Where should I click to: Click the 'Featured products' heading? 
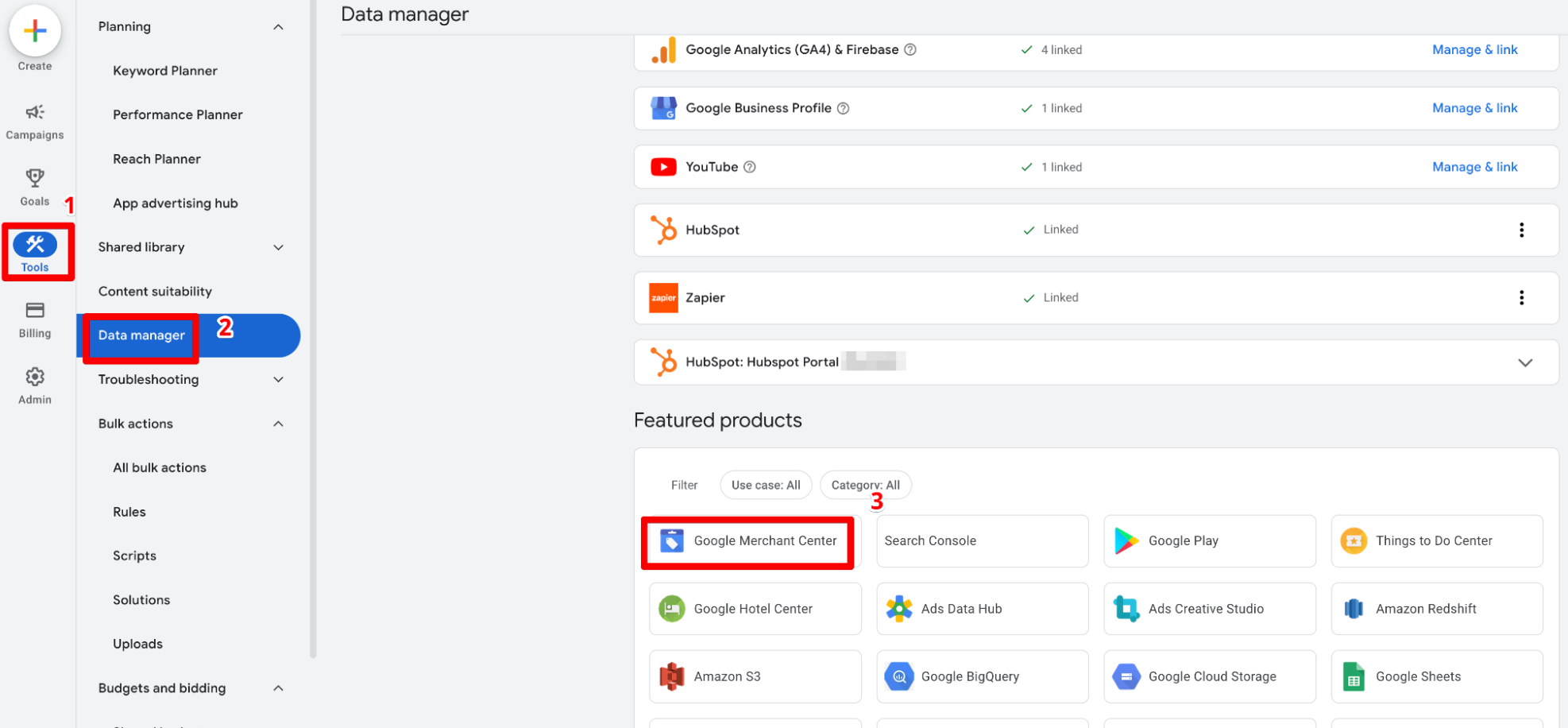pyautogui.click(x=718, y=420)
